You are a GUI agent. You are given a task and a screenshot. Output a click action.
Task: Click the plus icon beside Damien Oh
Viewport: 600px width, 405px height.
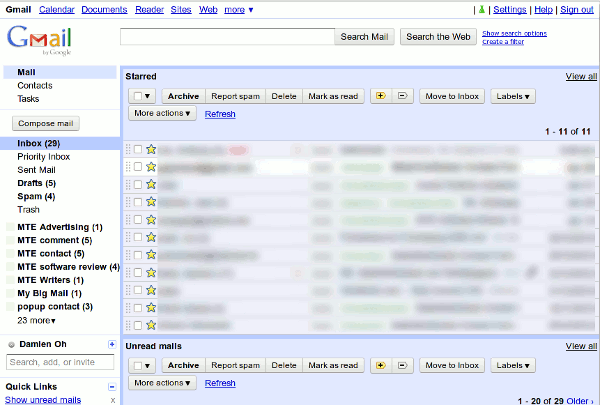coord(112,344)
